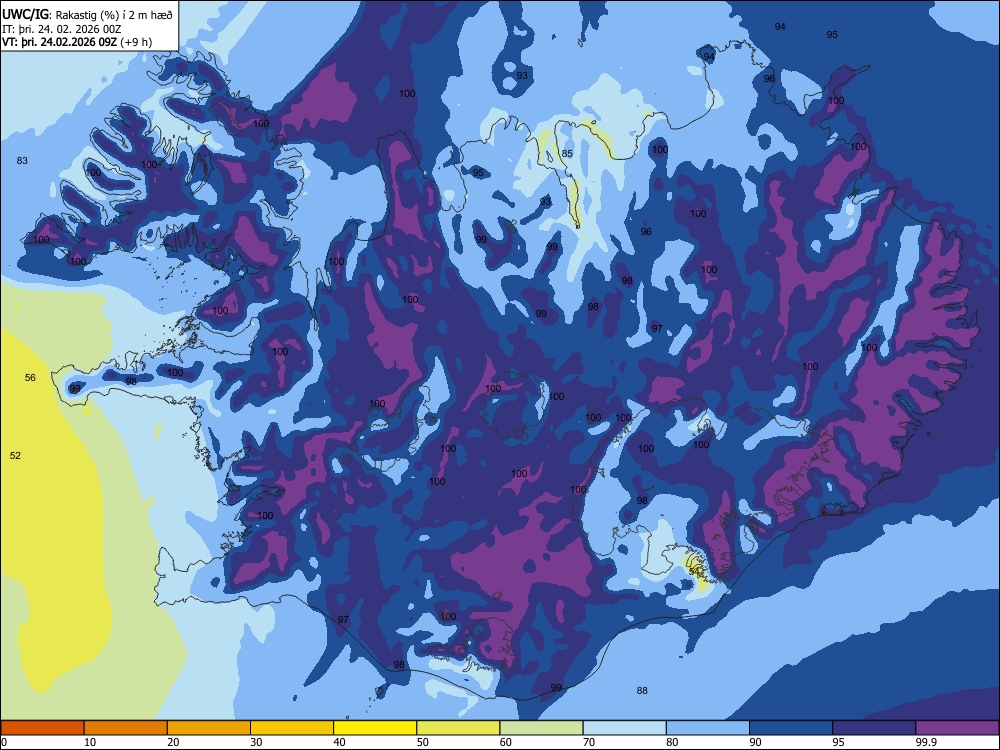Pick the 20–30 light orange legend swatch
The width and height of the screenshot is (1000, 750).
tap(209, 728)
